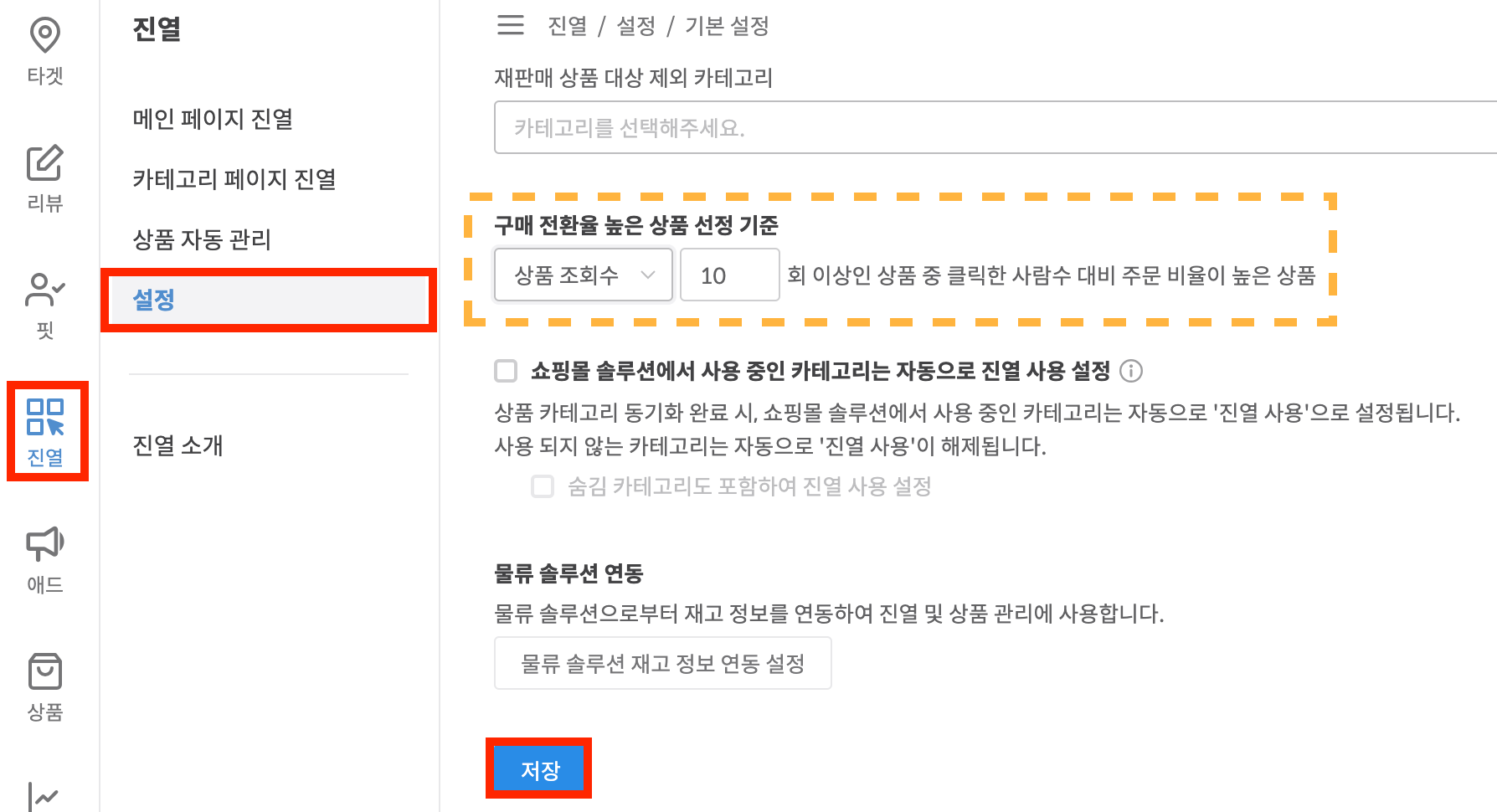Check 숨김 카테고리도 포함하여 진열 checkbox
This screenshot has width=1497, height=812.
click(543, 486)
